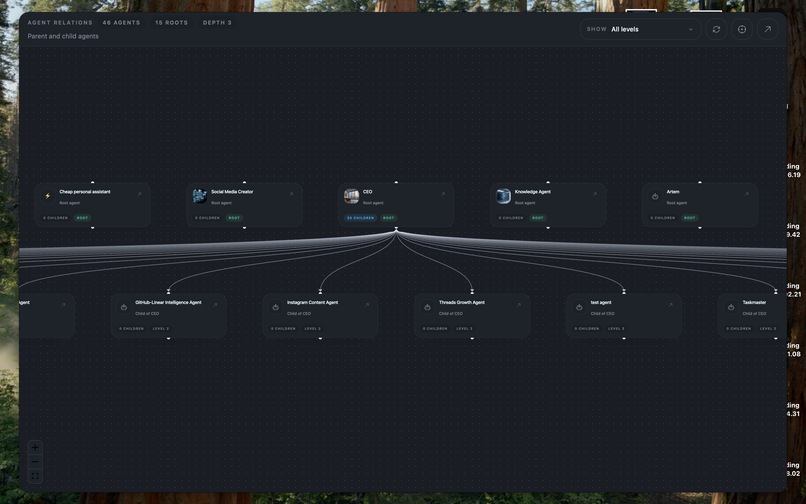Click the lightning icon of Cheap personal assistant
The image size is (806, 504).
[x=48, y=196]
